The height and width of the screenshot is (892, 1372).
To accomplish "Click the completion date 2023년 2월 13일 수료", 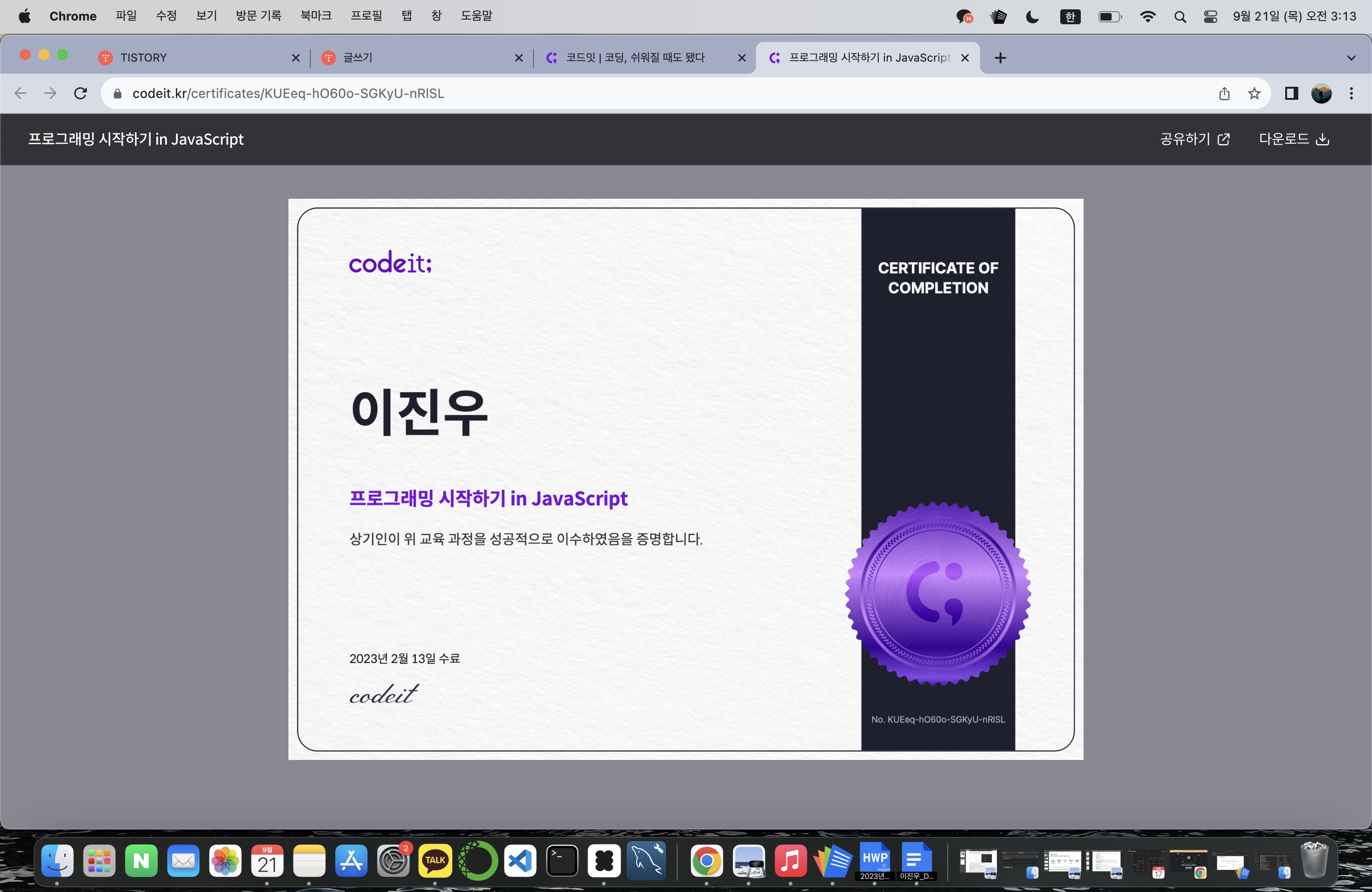I will pos(405,659).
